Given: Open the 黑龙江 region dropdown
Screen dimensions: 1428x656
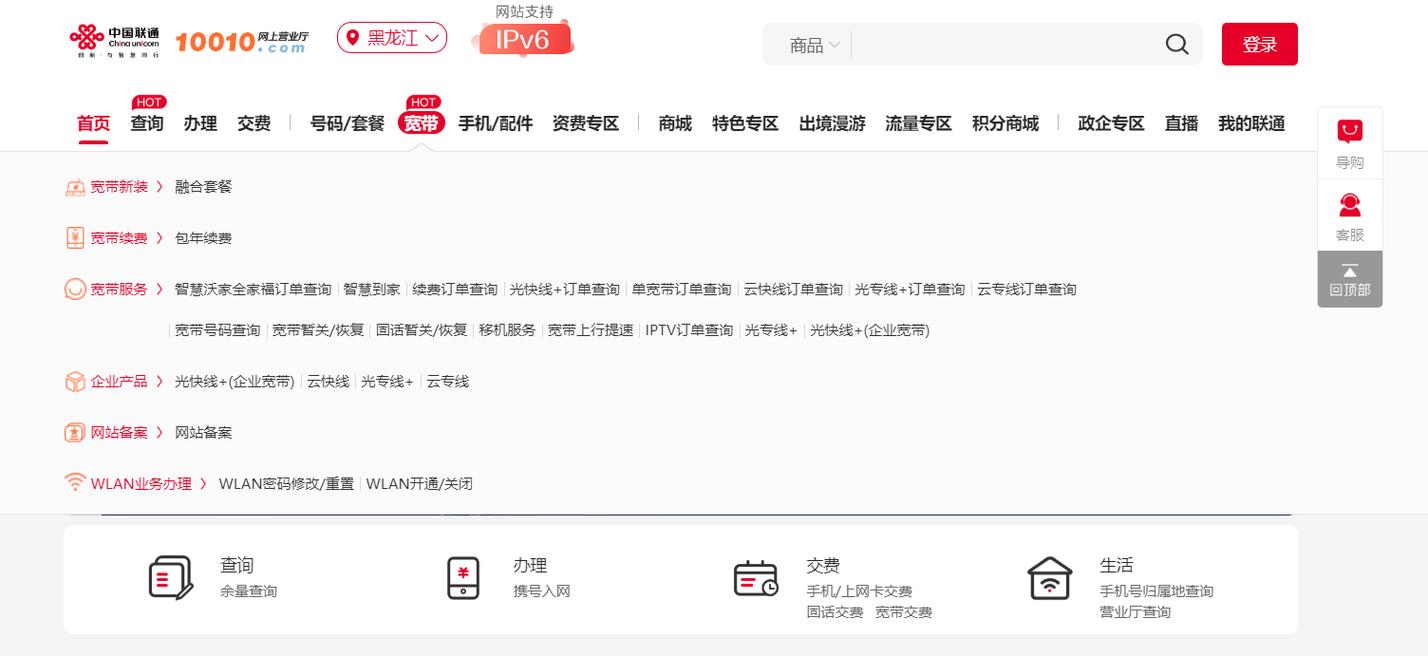Looking at the screenshot, I should pos(392,38).
